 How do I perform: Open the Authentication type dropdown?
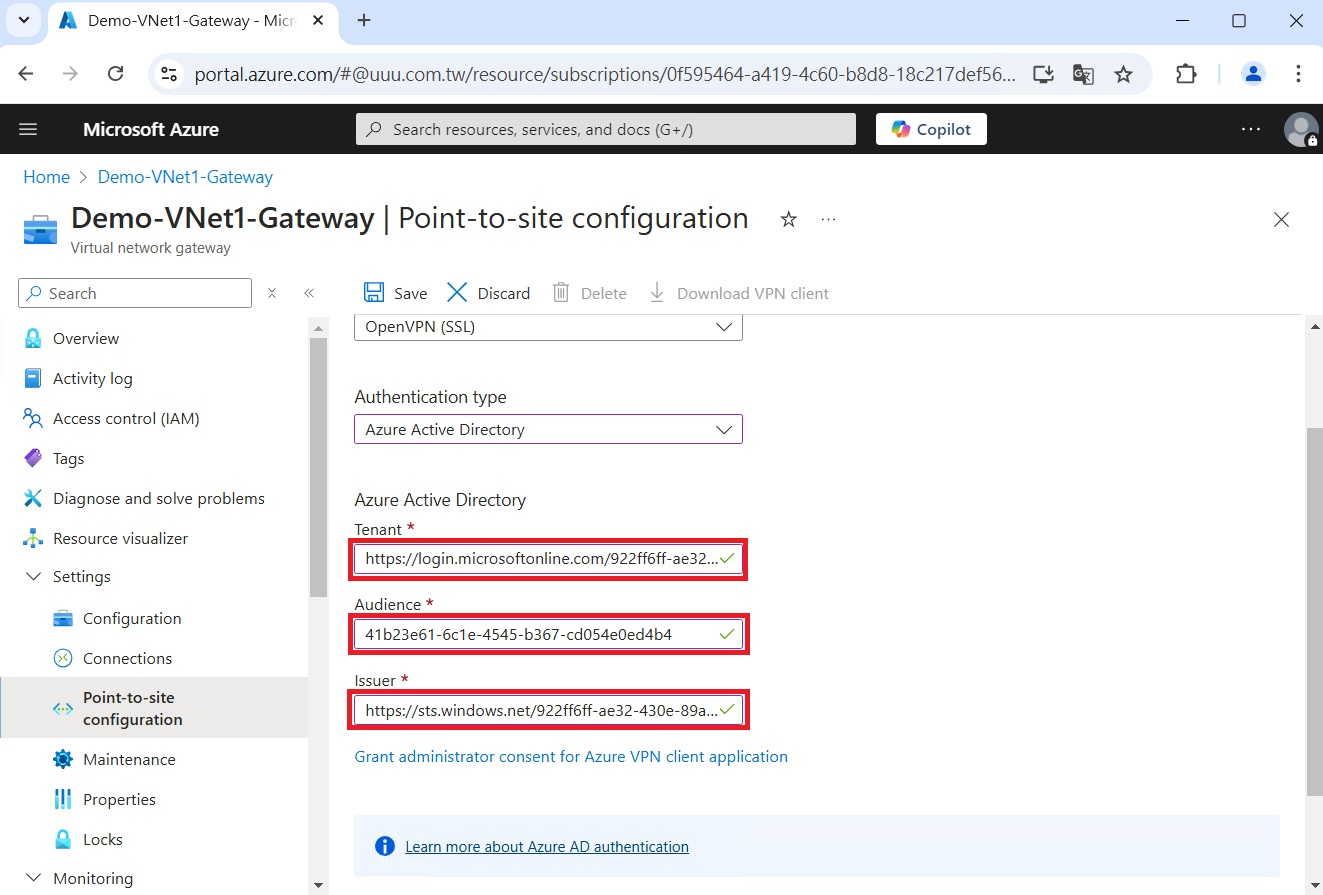click(548, 429)
